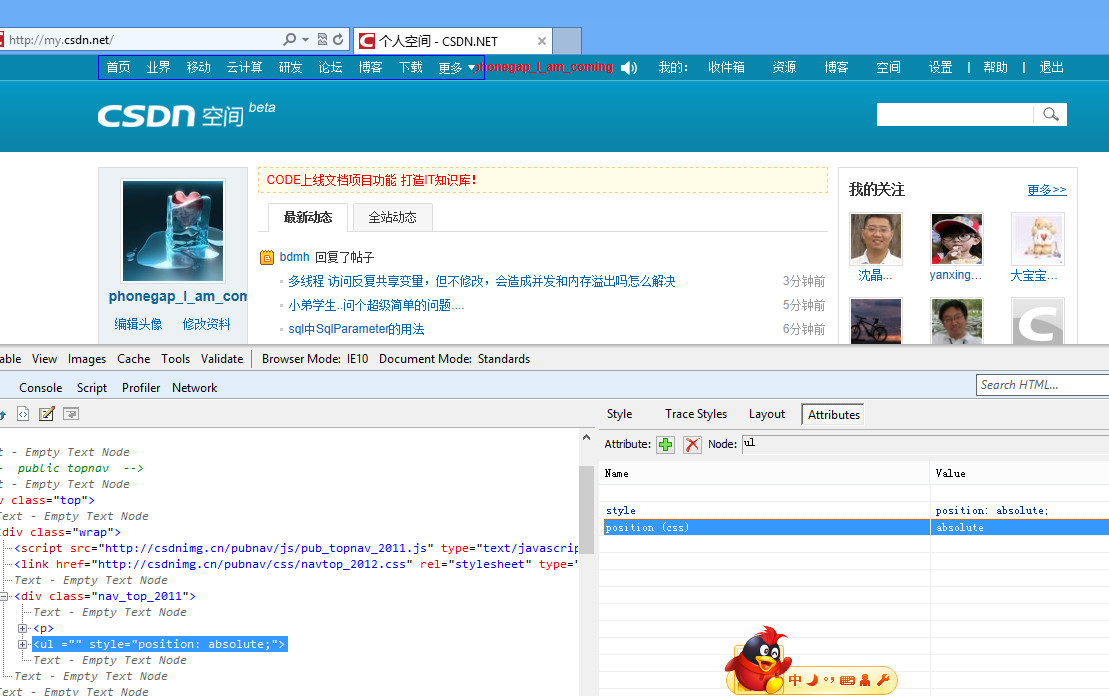Click the CSDN site search text box
Image resolution: width=1109 pixels, height=696 pixels.
coord(956,115)
